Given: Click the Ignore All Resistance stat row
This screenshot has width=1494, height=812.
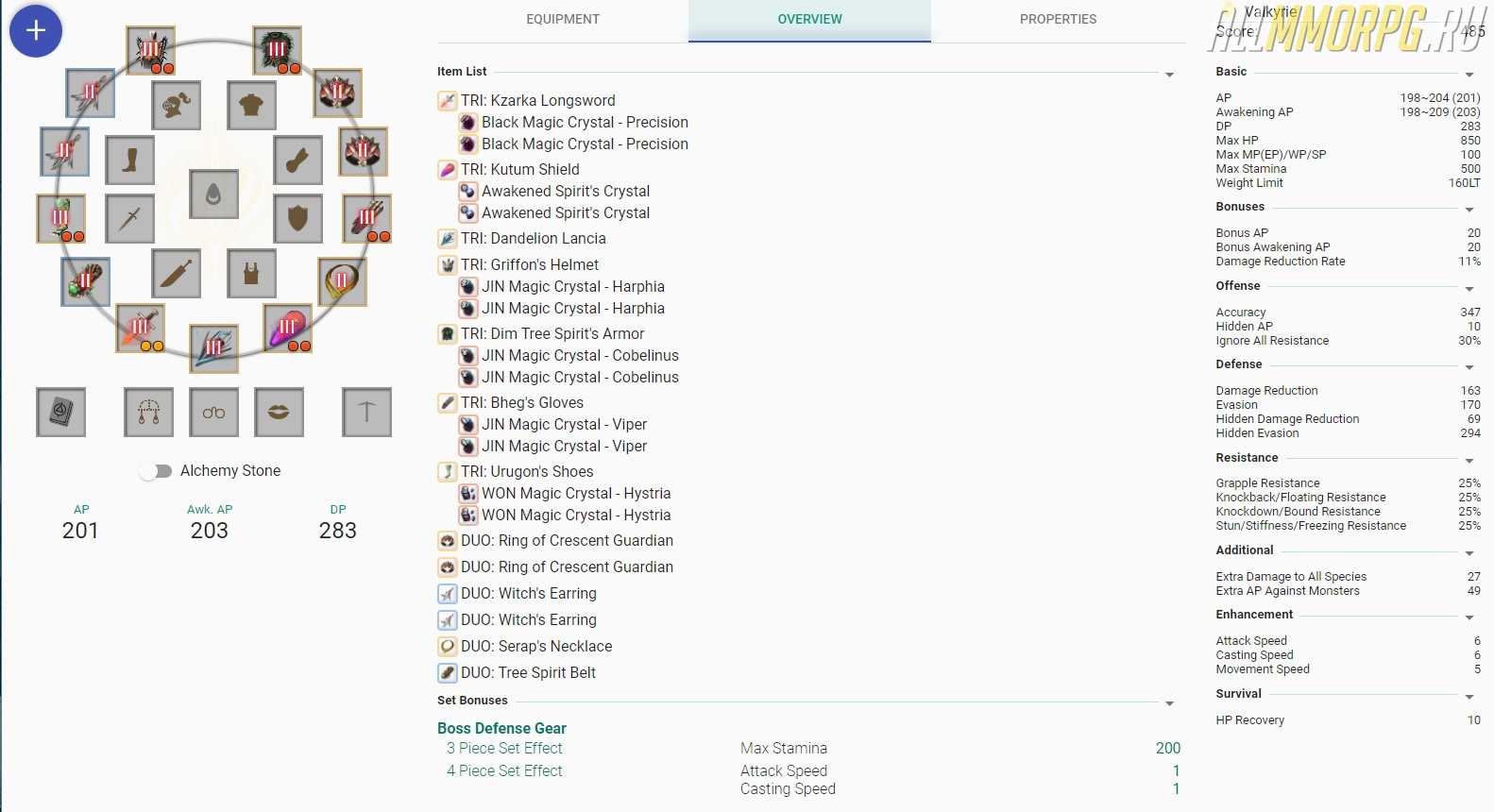Looking at the screenshot, I should 1348,341.
